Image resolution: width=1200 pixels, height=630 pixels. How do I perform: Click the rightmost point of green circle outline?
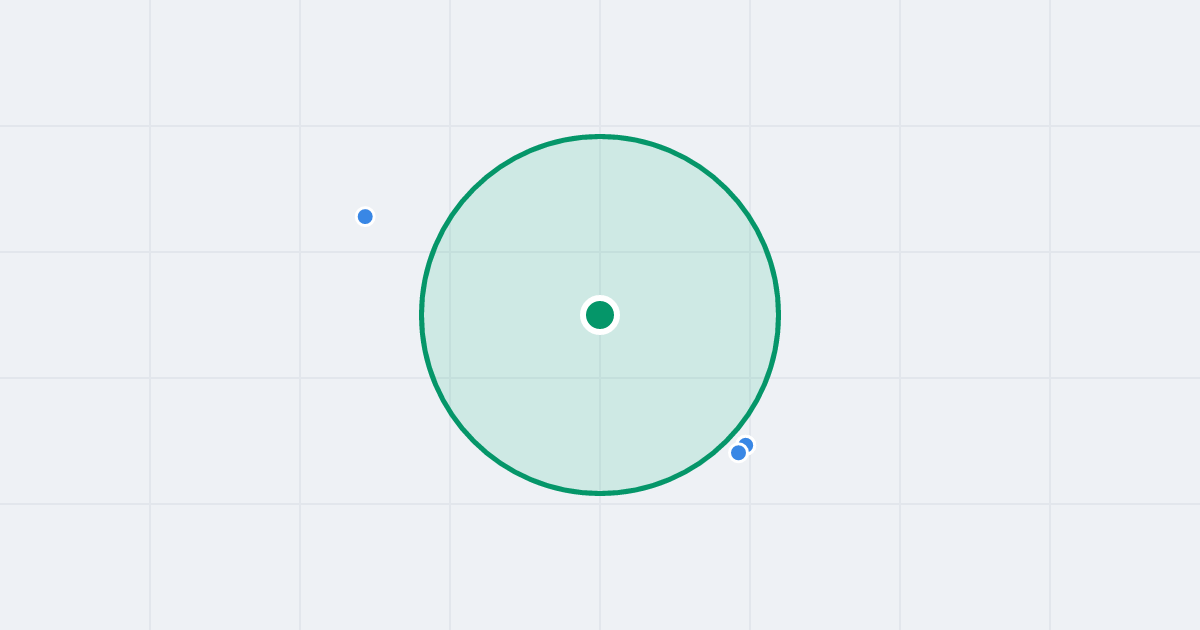pos(779,315)
